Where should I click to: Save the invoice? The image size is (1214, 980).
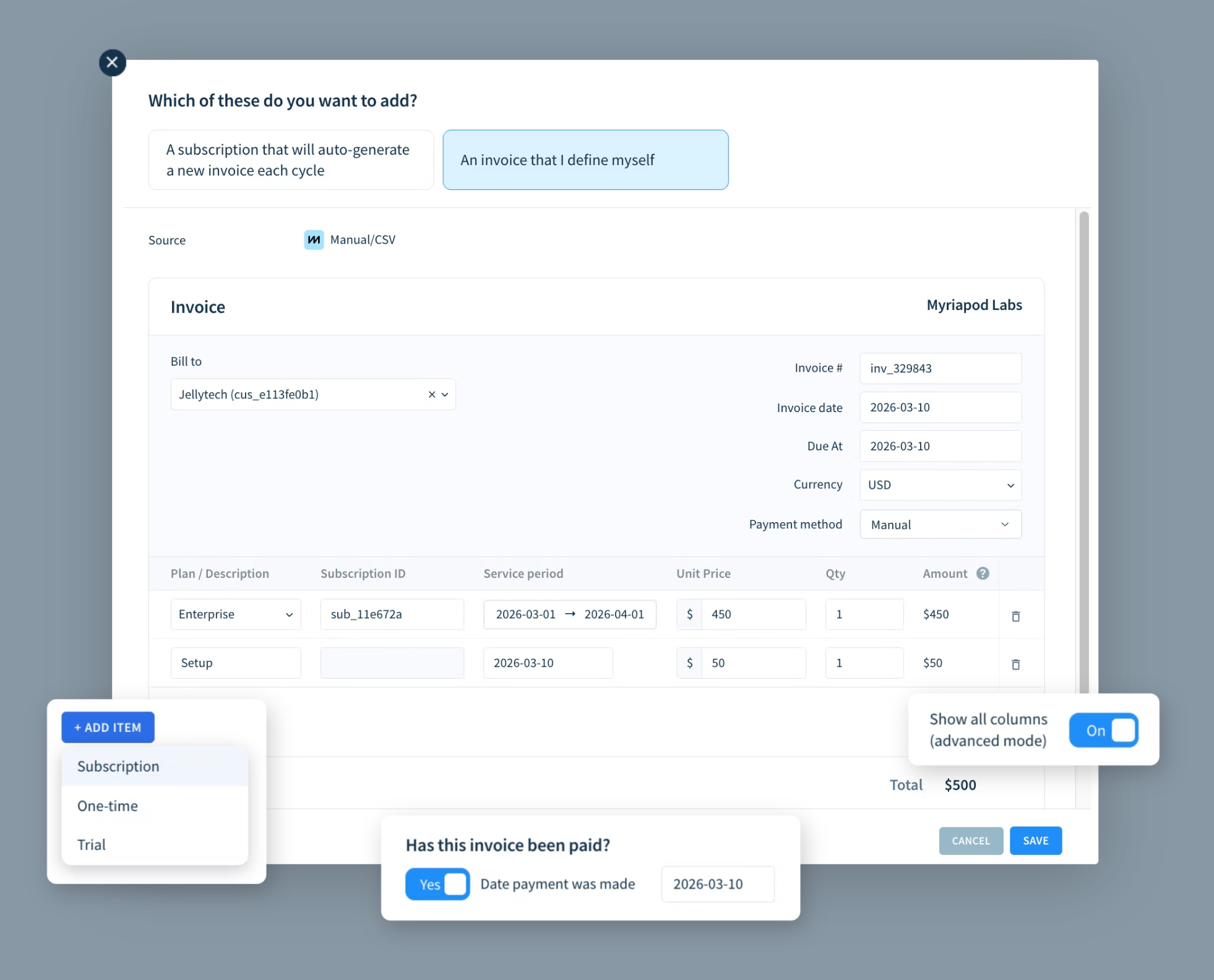1035,840
